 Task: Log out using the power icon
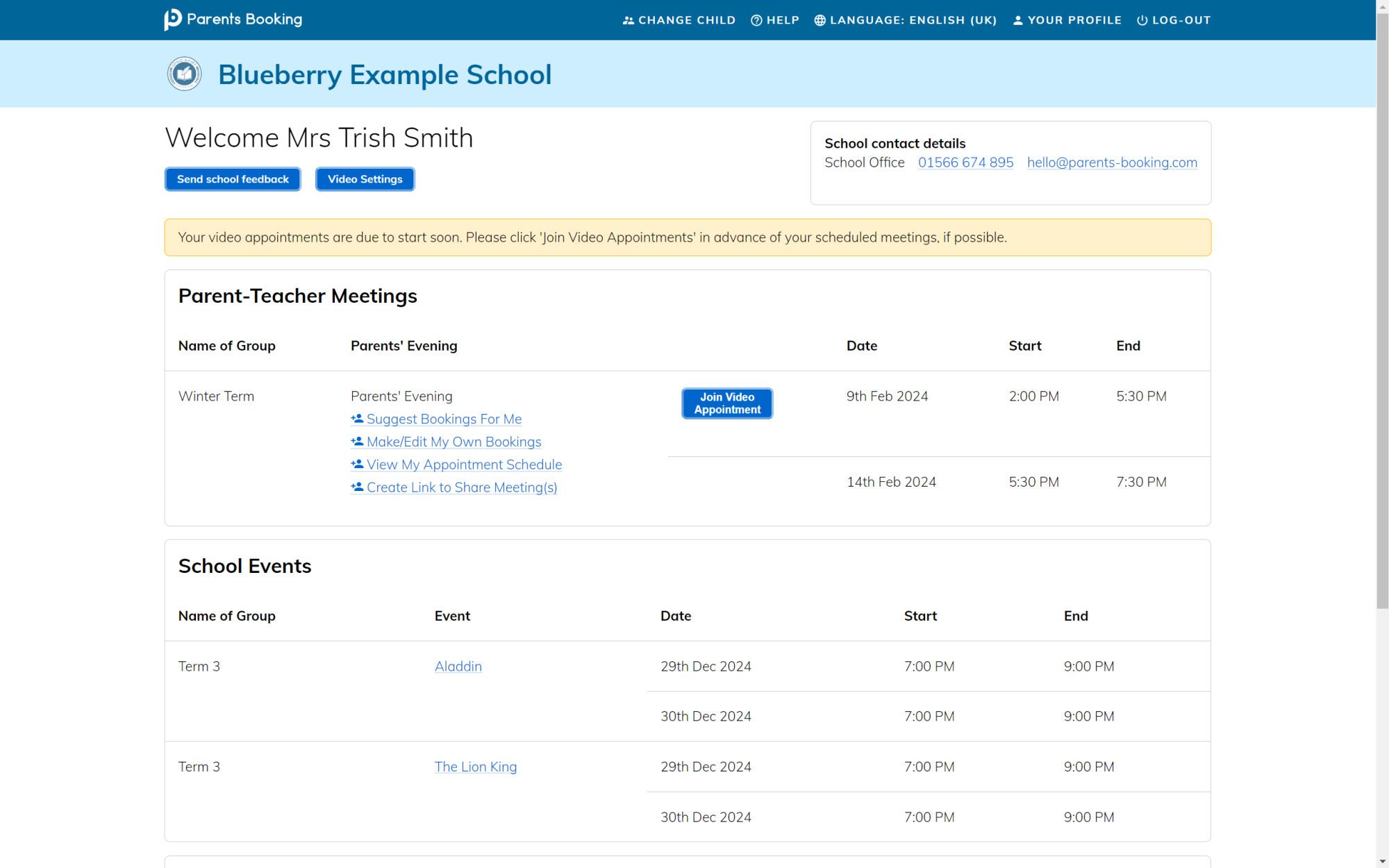[x=1142, y=20]
